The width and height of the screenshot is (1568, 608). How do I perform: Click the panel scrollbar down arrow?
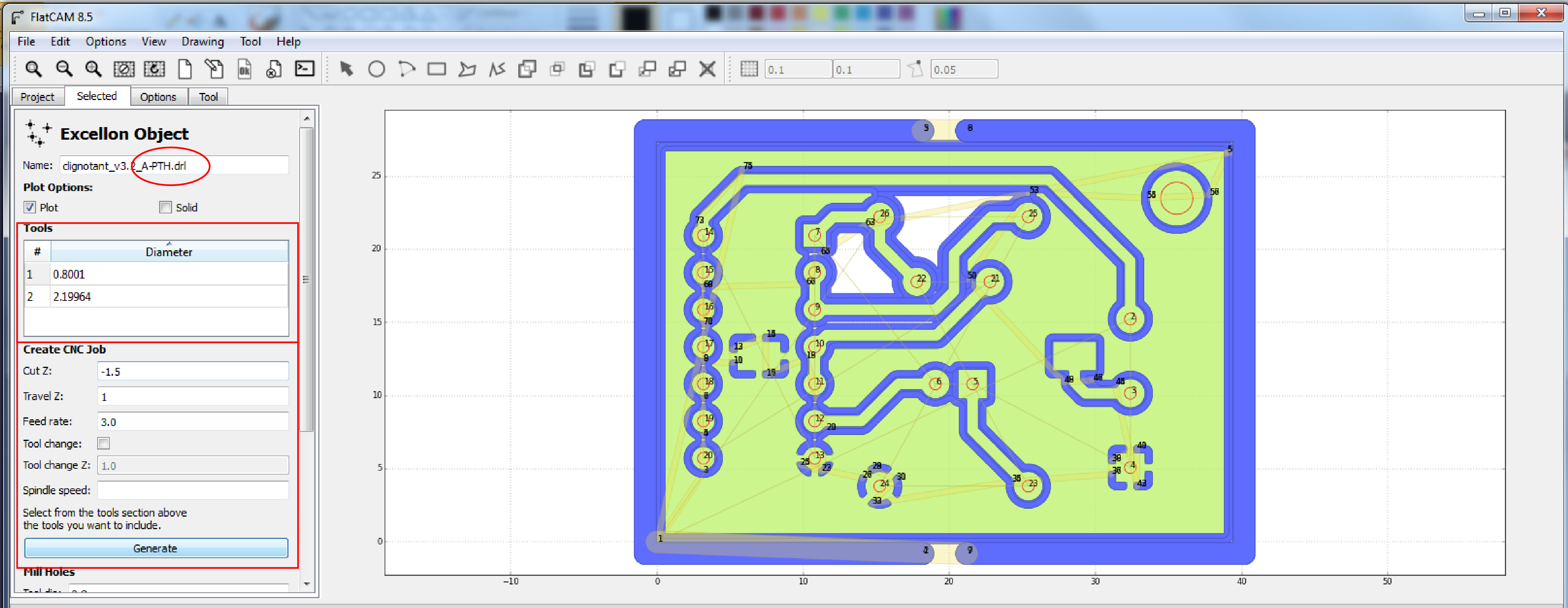[x=307, y=584]
